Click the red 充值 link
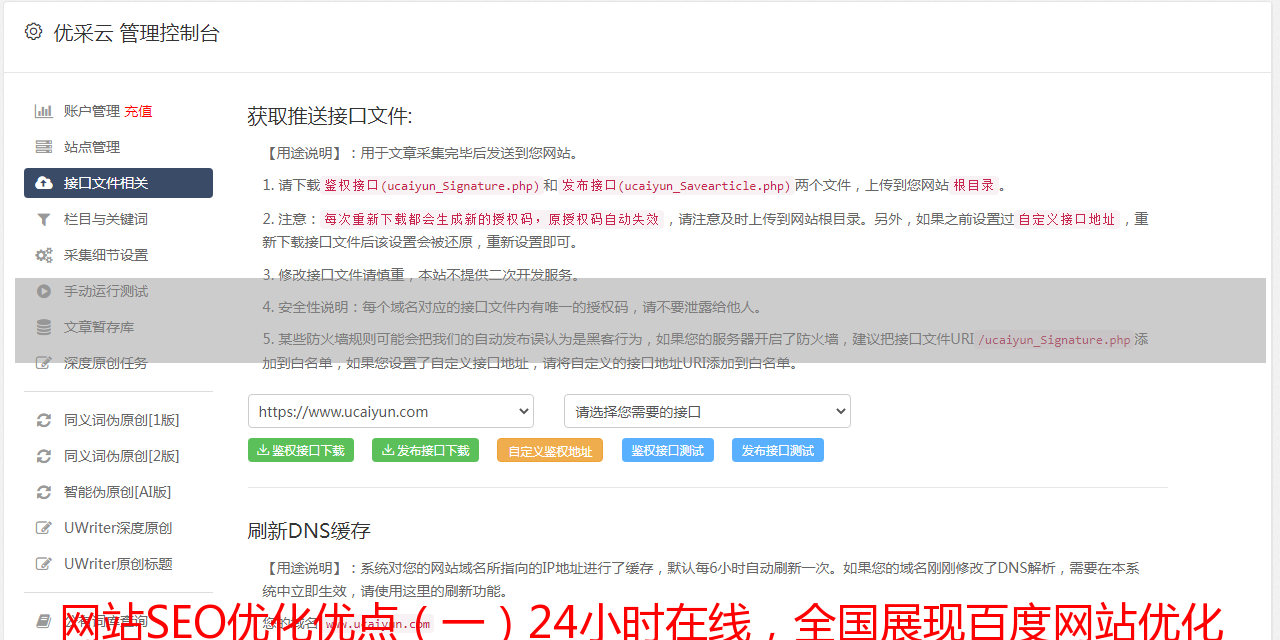Viewport: 1280px width, 640px height. (x=138, y=111)
